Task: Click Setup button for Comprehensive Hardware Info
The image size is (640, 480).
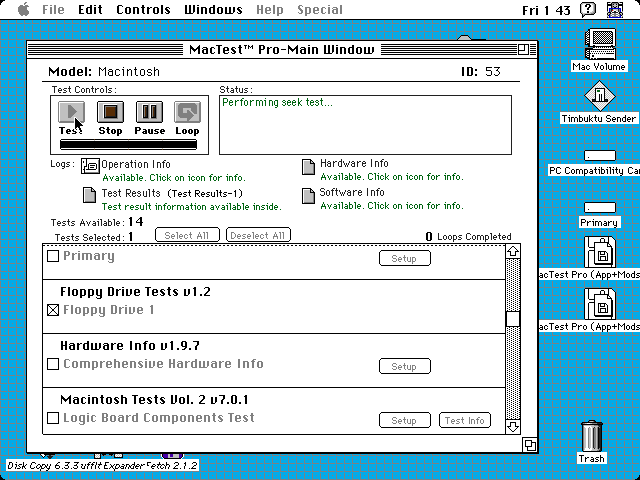Action: tap(404, 366)
